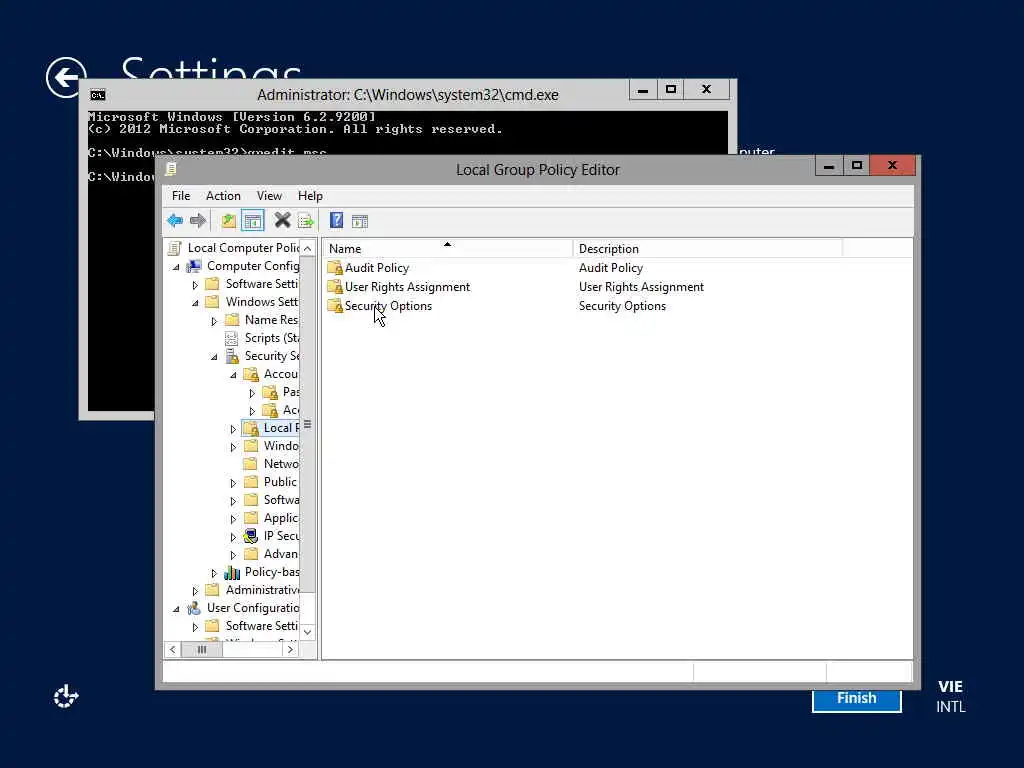
Task: Click tree horizontal scrollbar left arrow
Action: pyautogui.click(x=172, y=650)
